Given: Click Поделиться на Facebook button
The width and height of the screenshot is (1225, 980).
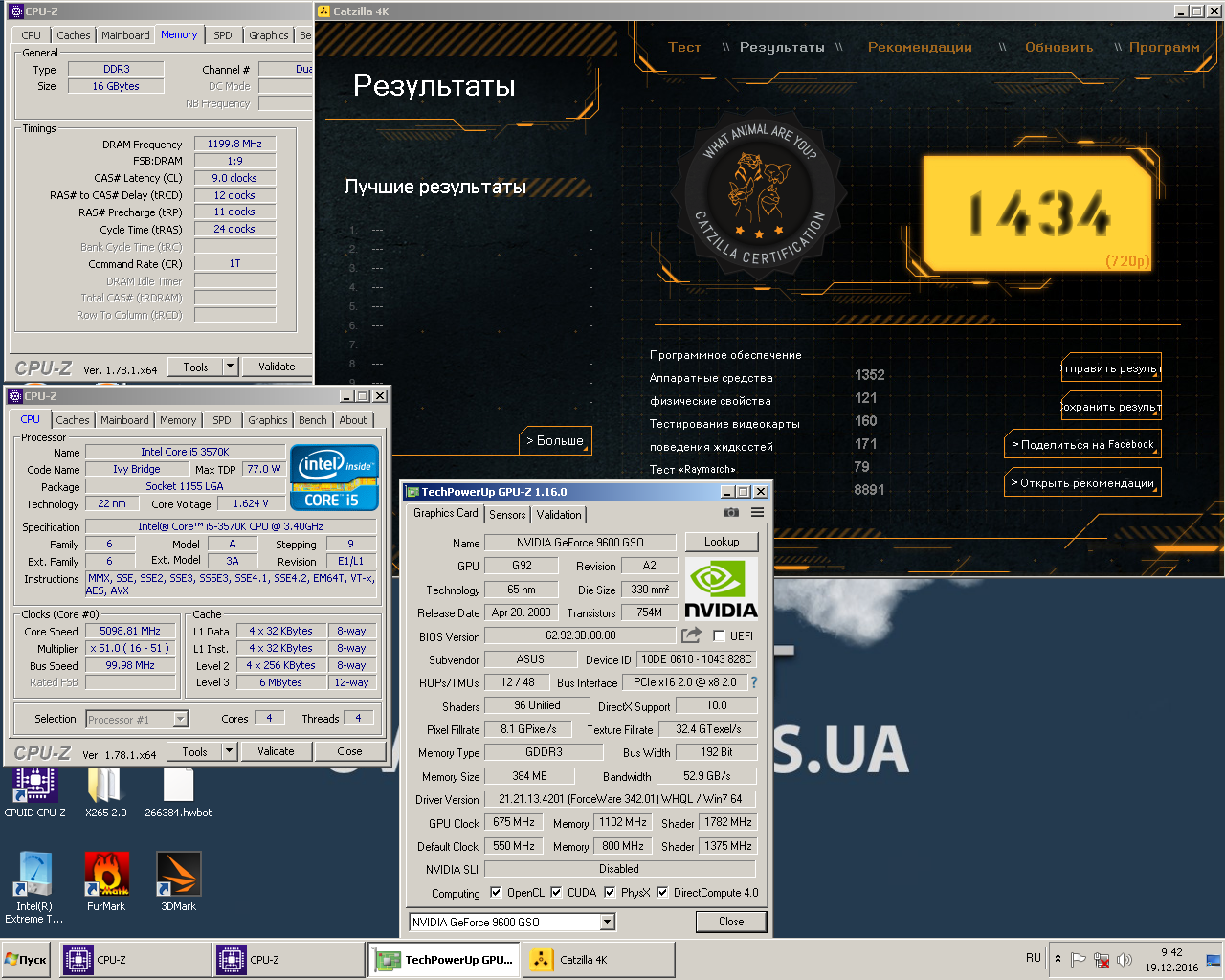Looking at the screenshot, I should [1082, 445].
